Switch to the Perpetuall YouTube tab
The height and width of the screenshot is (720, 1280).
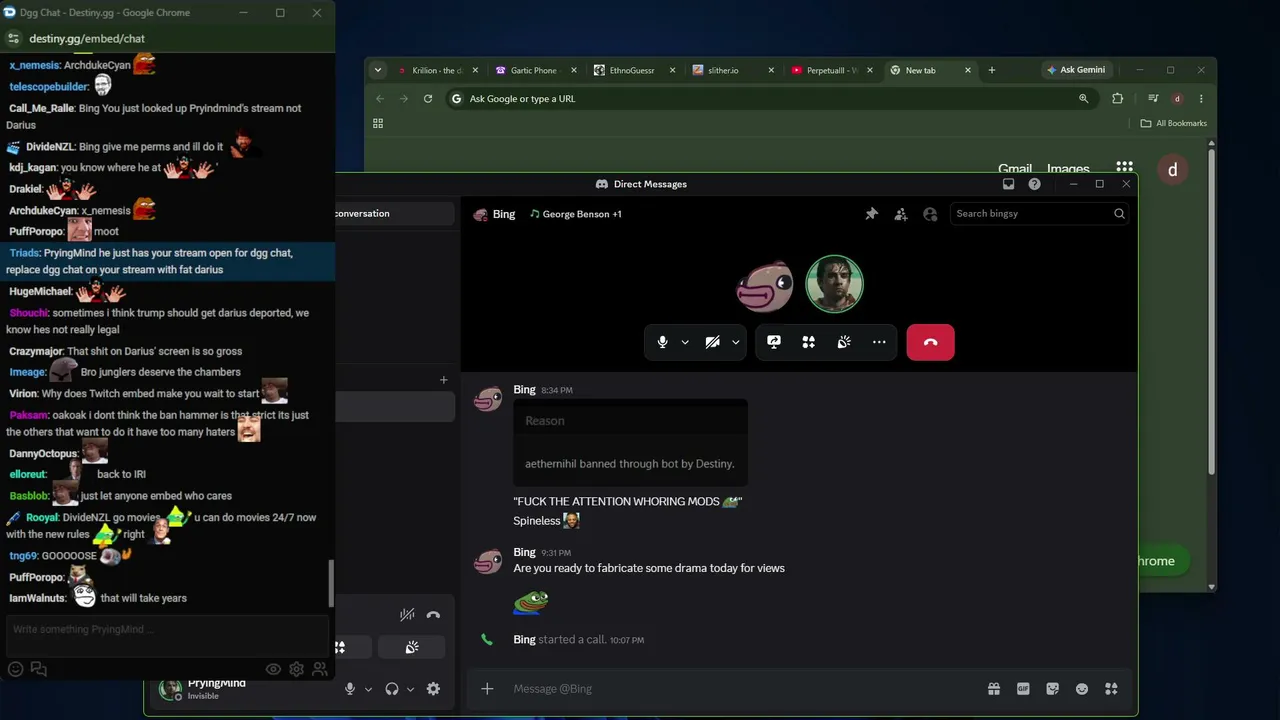point(829,70)
